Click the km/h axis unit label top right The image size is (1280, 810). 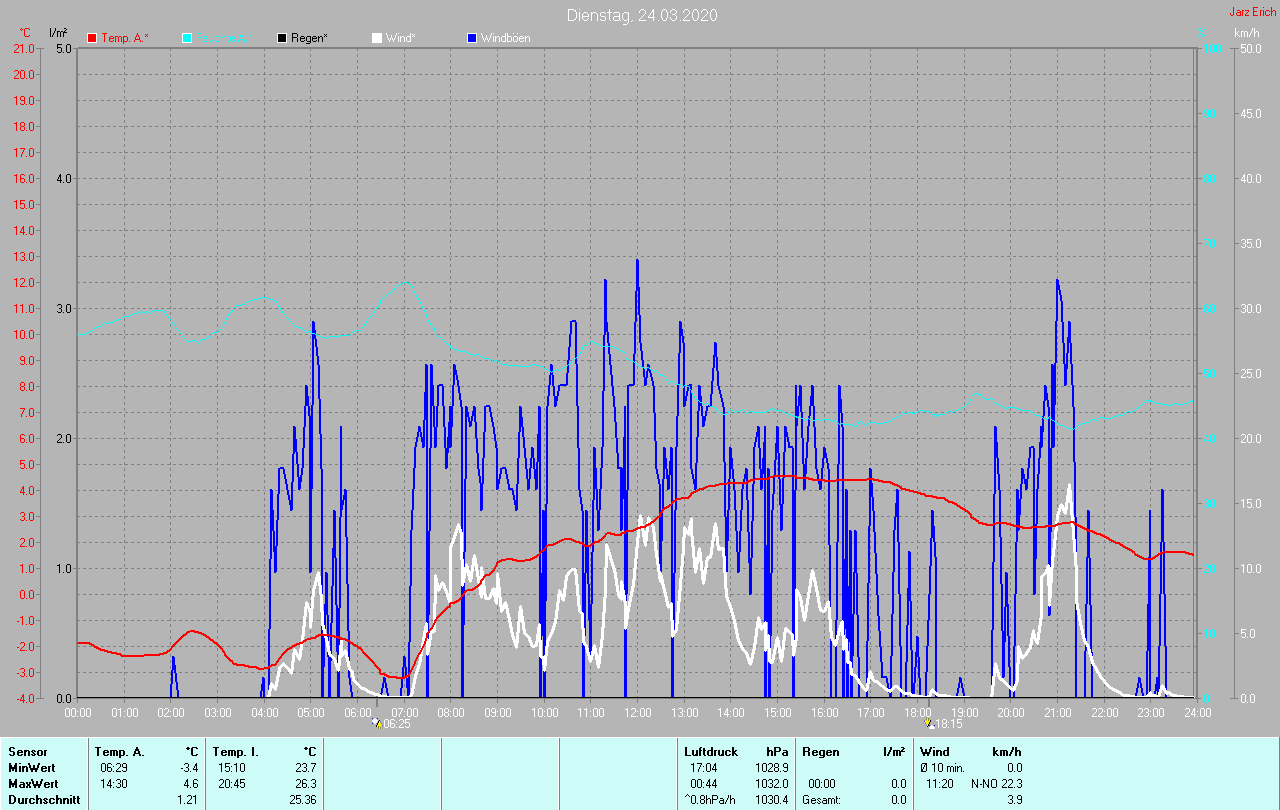[1246, 33]
